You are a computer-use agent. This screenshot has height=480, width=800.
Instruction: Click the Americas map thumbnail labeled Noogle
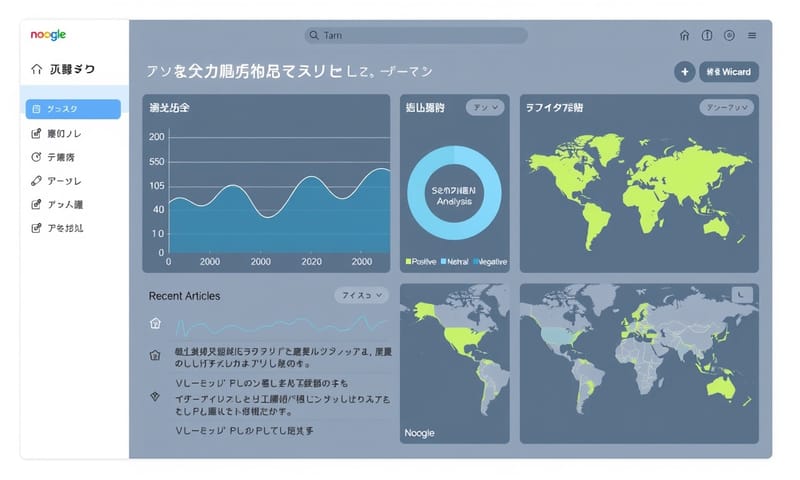tap(455, 364)
